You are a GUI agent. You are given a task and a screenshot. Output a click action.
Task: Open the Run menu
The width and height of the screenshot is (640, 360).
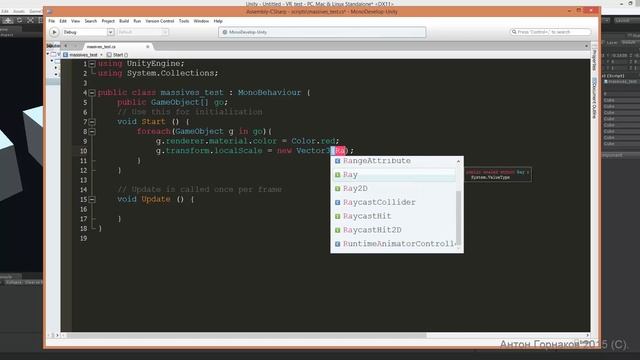click(x=137, y=21)
